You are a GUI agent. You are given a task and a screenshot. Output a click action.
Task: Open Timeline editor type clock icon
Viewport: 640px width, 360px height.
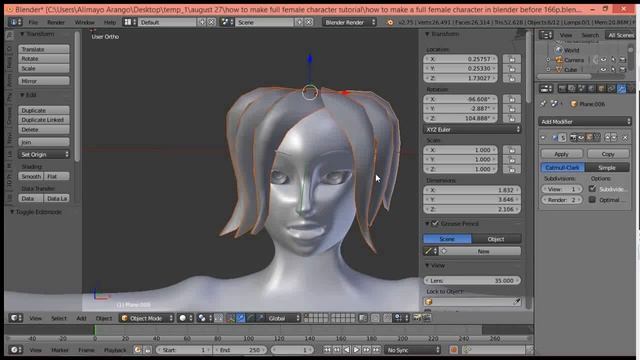pos(16,350)
